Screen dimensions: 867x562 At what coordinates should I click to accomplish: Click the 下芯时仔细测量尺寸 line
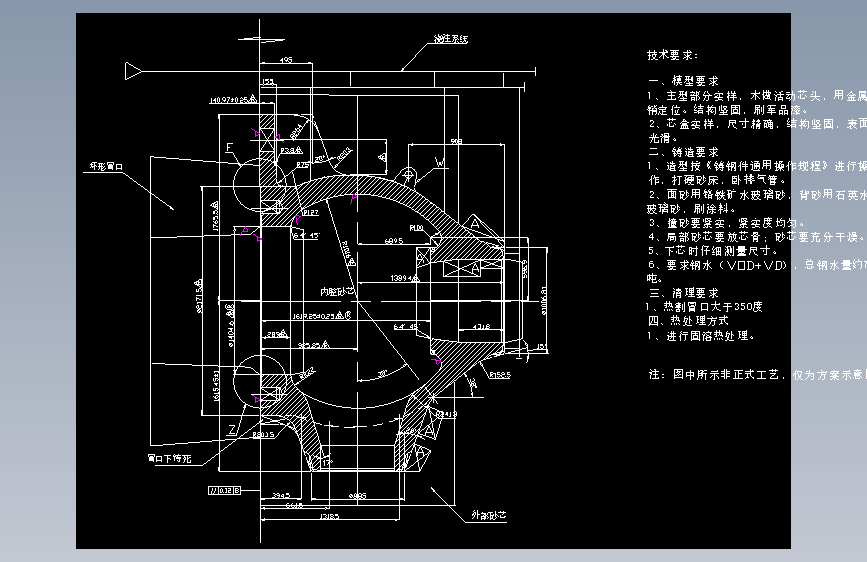tap(712, 251)
